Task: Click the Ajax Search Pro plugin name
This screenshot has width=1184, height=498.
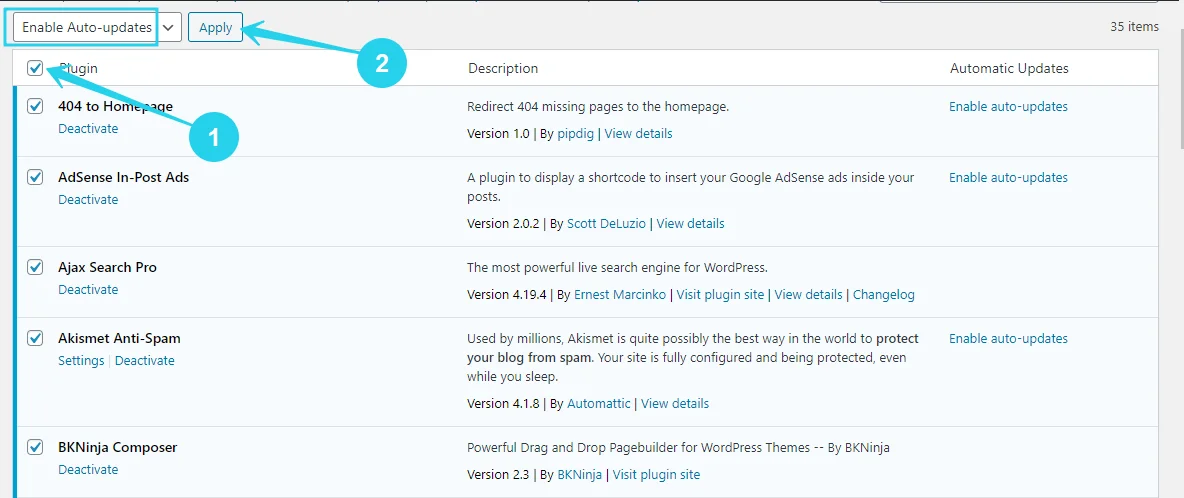Action: coord(107,267)
